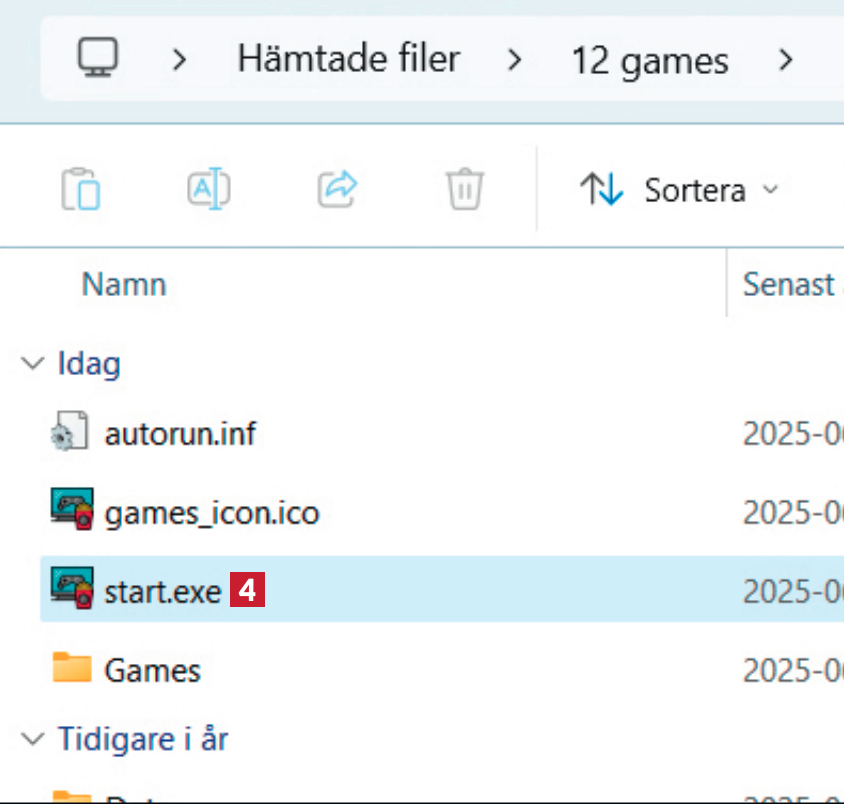Click the start.exe application icon

pos(72,590)
